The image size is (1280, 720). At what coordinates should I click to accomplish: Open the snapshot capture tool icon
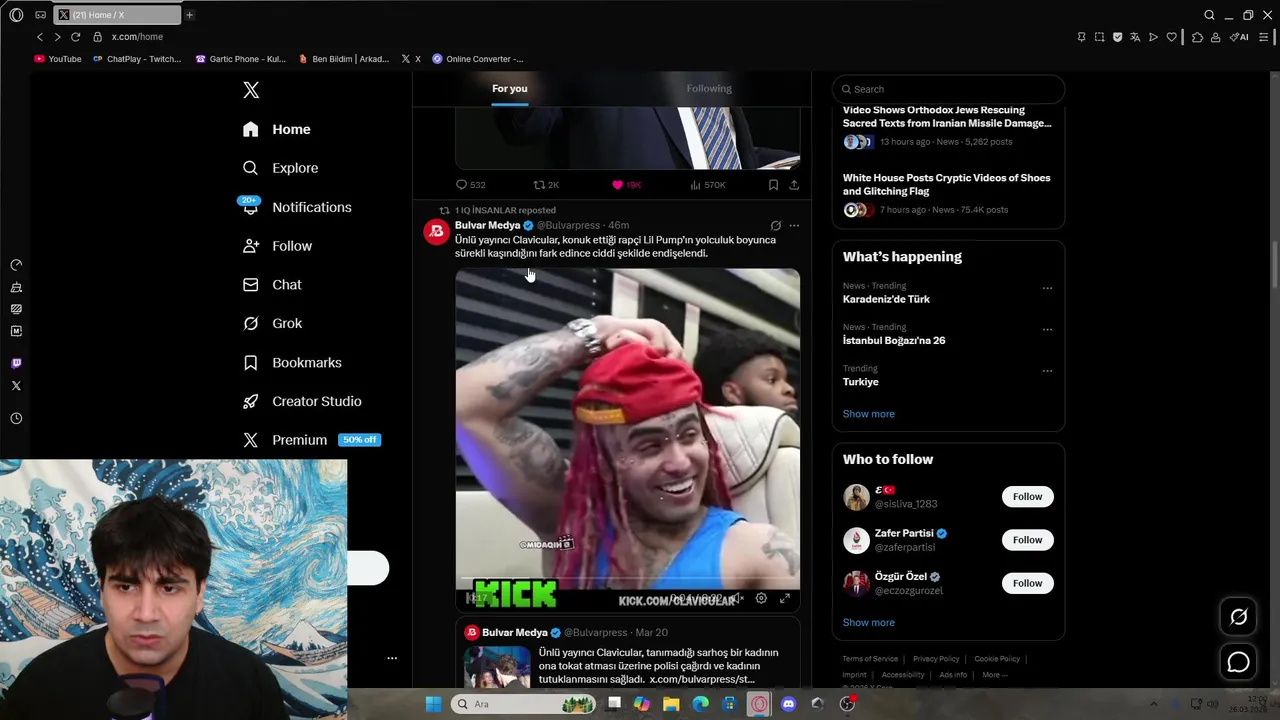(1099, 37)
